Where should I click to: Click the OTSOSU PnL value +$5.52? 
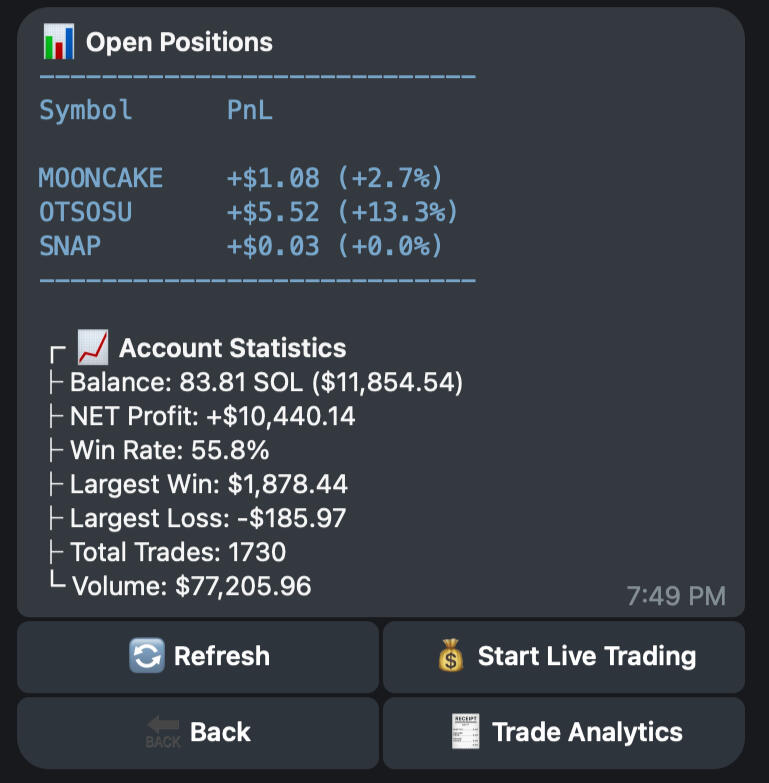coord(273,212)
